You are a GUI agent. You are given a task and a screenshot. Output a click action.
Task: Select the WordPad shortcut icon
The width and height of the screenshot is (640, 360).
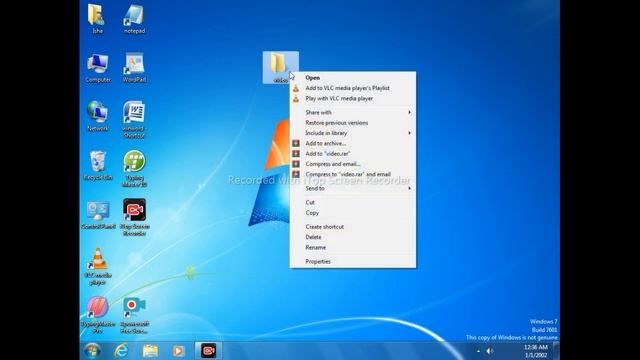(x=134, y=68)
